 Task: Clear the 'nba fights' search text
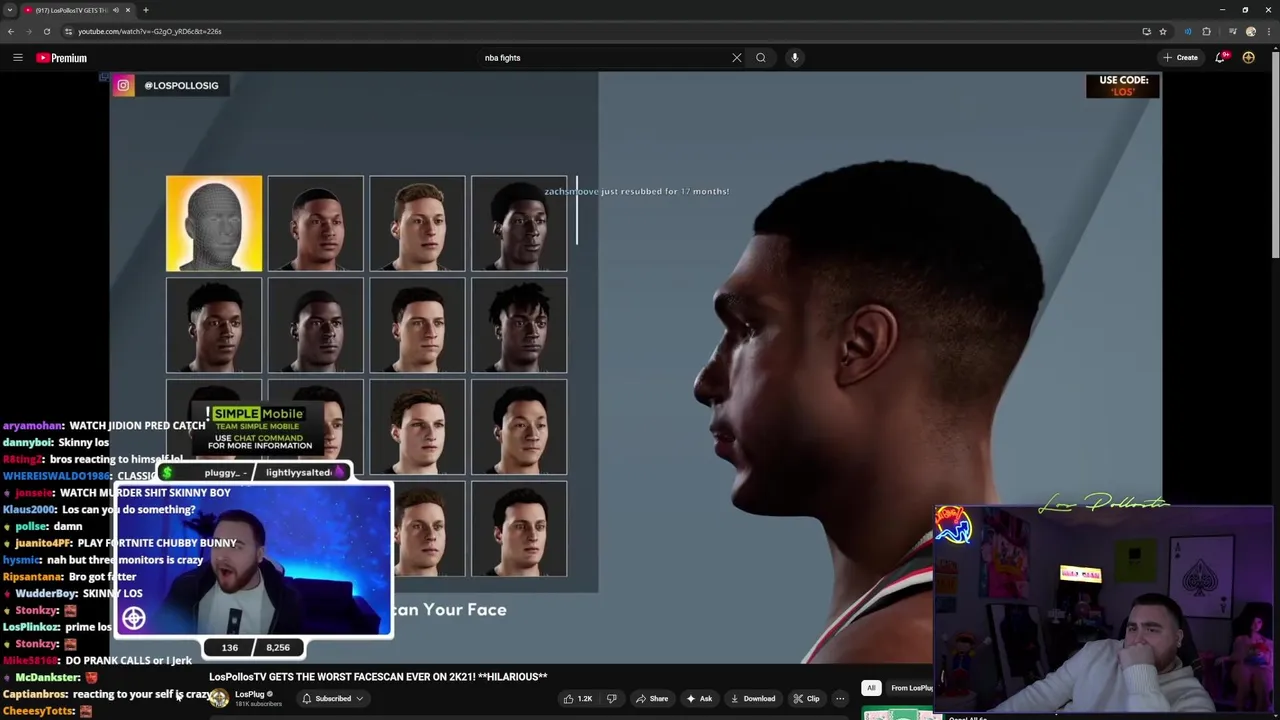click(737, 58)
